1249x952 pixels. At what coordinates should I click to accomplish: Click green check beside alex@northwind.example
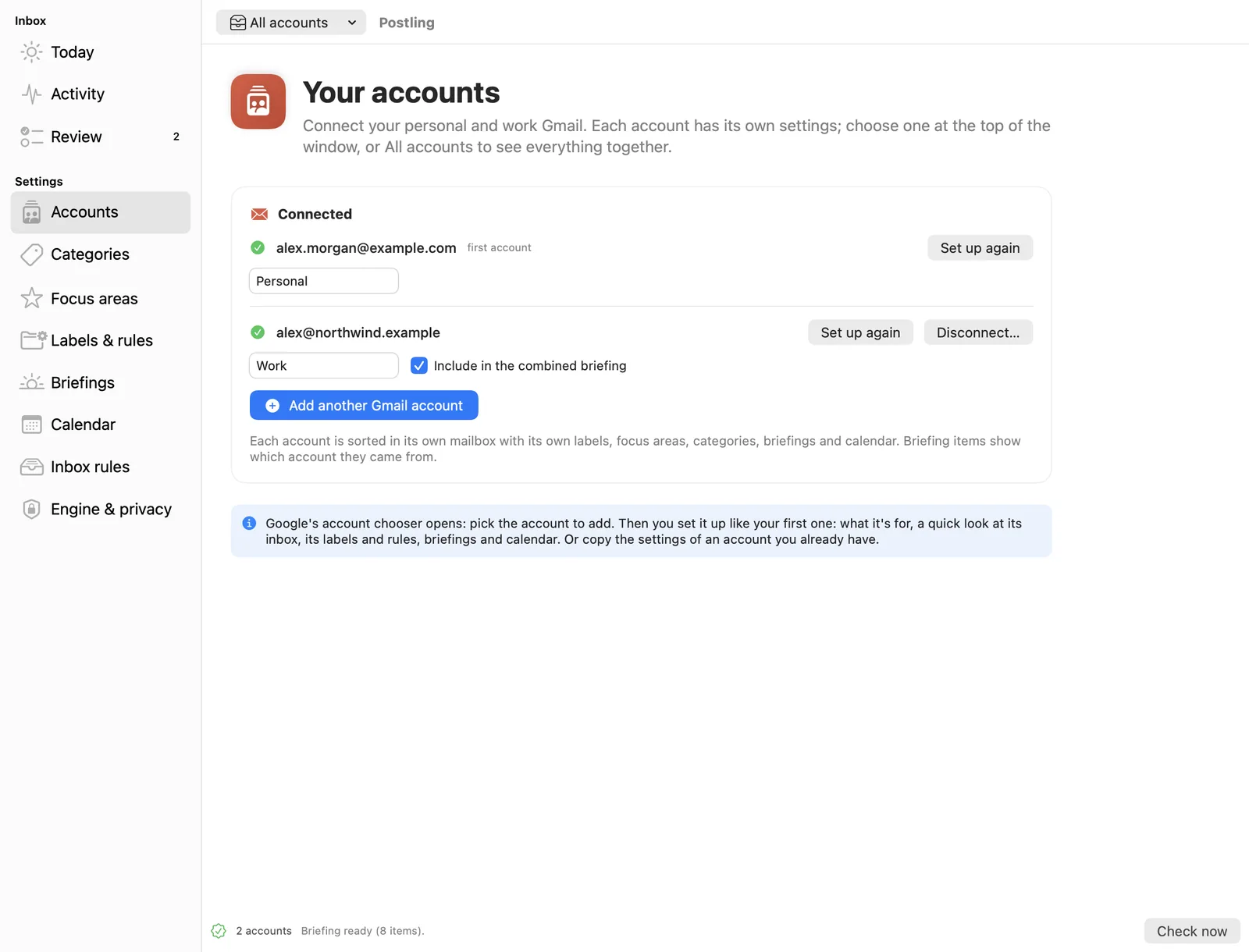pyautogui.click(x=258, y=332)
